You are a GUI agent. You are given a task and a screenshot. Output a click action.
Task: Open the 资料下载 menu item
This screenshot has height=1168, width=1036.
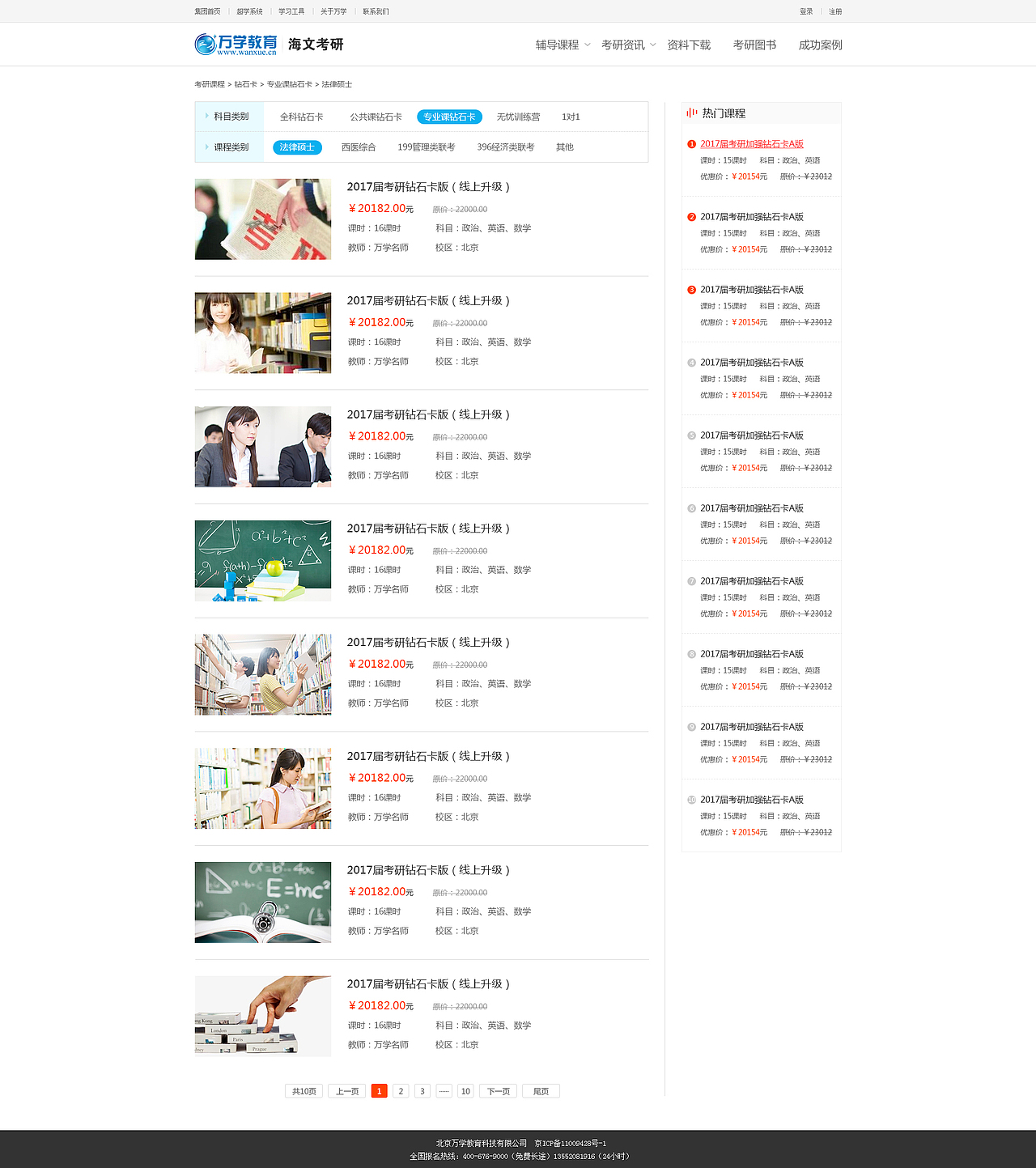click(x=688, y=45)
